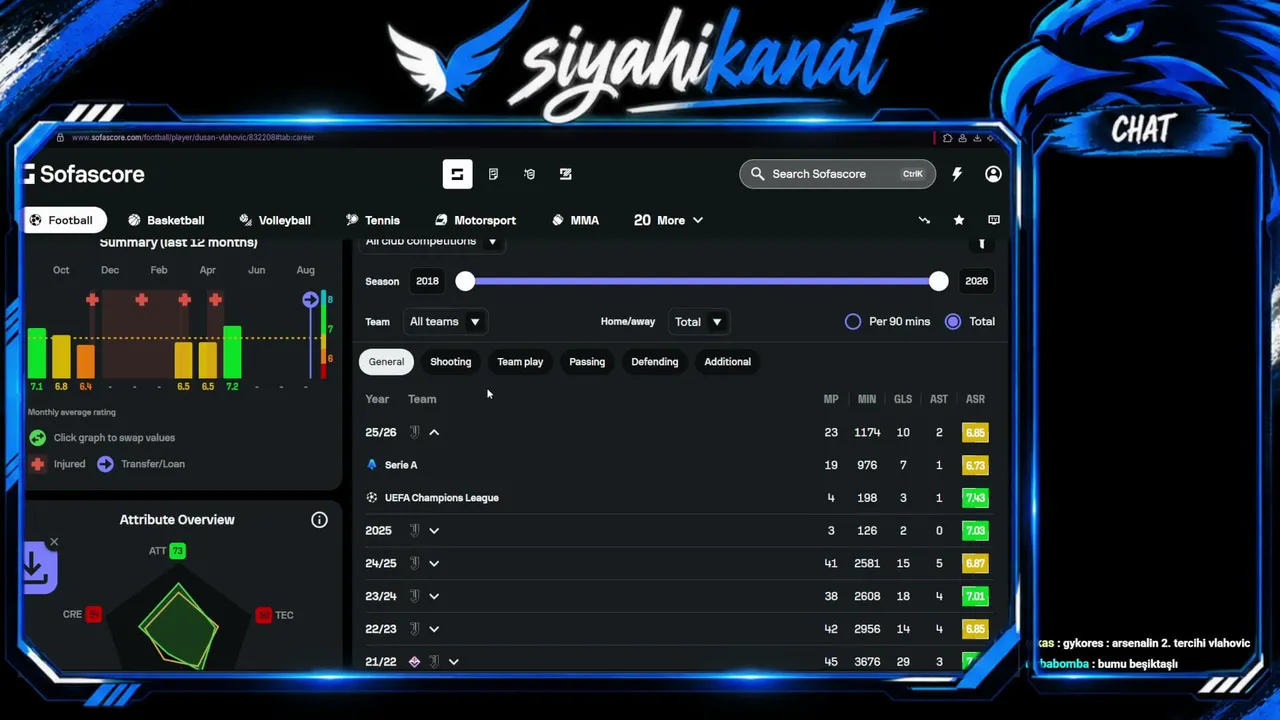The height and width of the screenshot is (720, 1280).
Task: Open the All club competitions dropdown
Action: pos(431,242)
